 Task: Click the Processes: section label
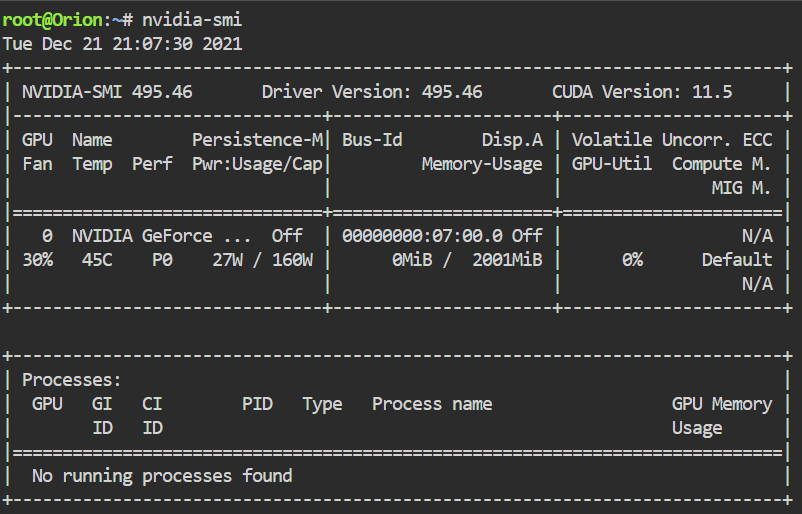point(72,380)
